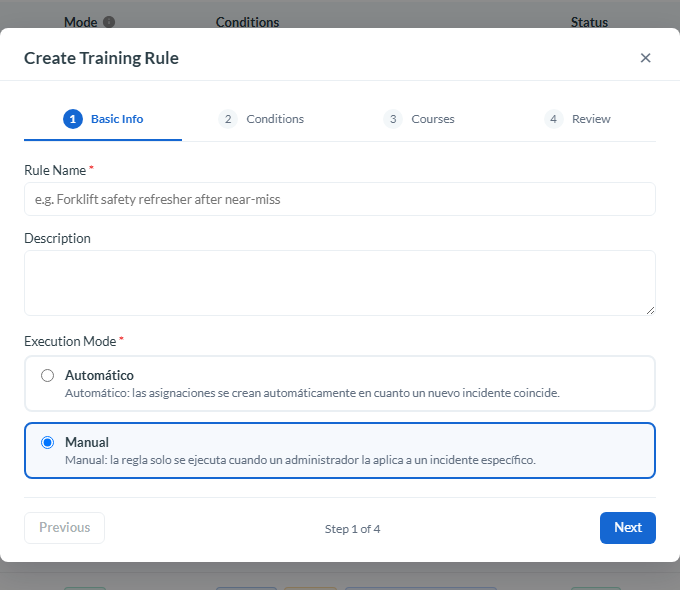Grab the Description resize handle
Image resolution: width=680 pixels, height=590 pixels.
(650, 310)
